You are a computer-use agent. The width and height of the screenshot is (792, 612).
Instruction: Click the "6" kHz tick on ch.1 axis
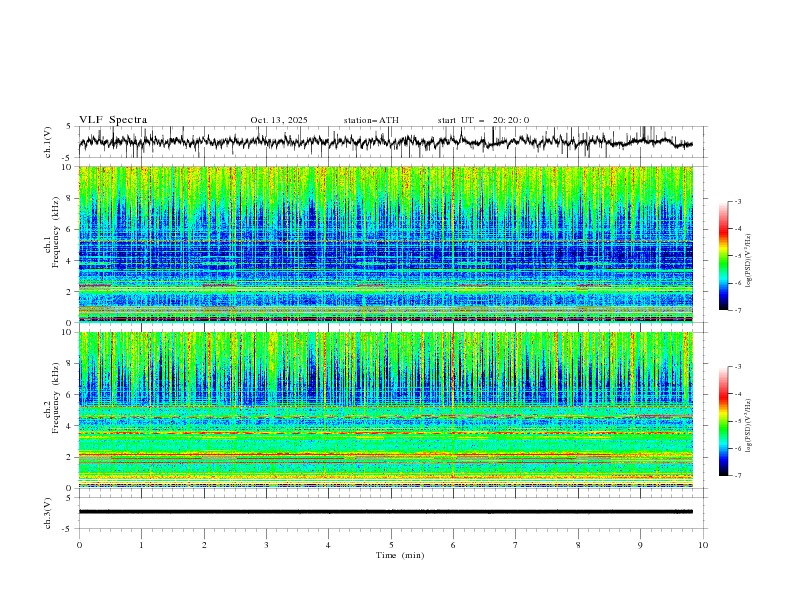pyautogui.click(x=71, y=229)
